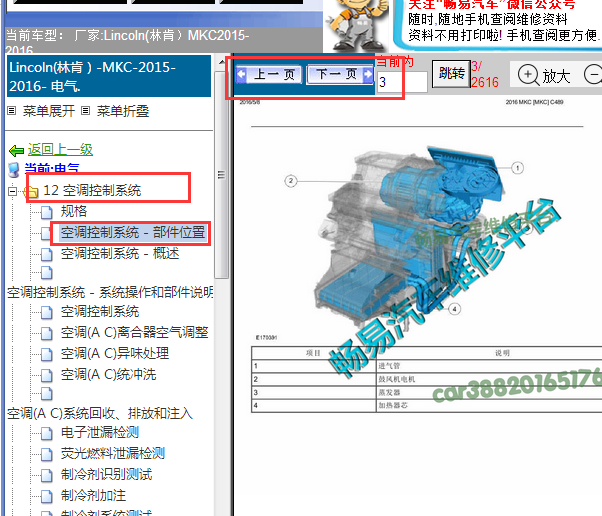Open 空调(A C)系统回收、排放和注入
This screenshot has width=602, height=516.
pos(100,413)
